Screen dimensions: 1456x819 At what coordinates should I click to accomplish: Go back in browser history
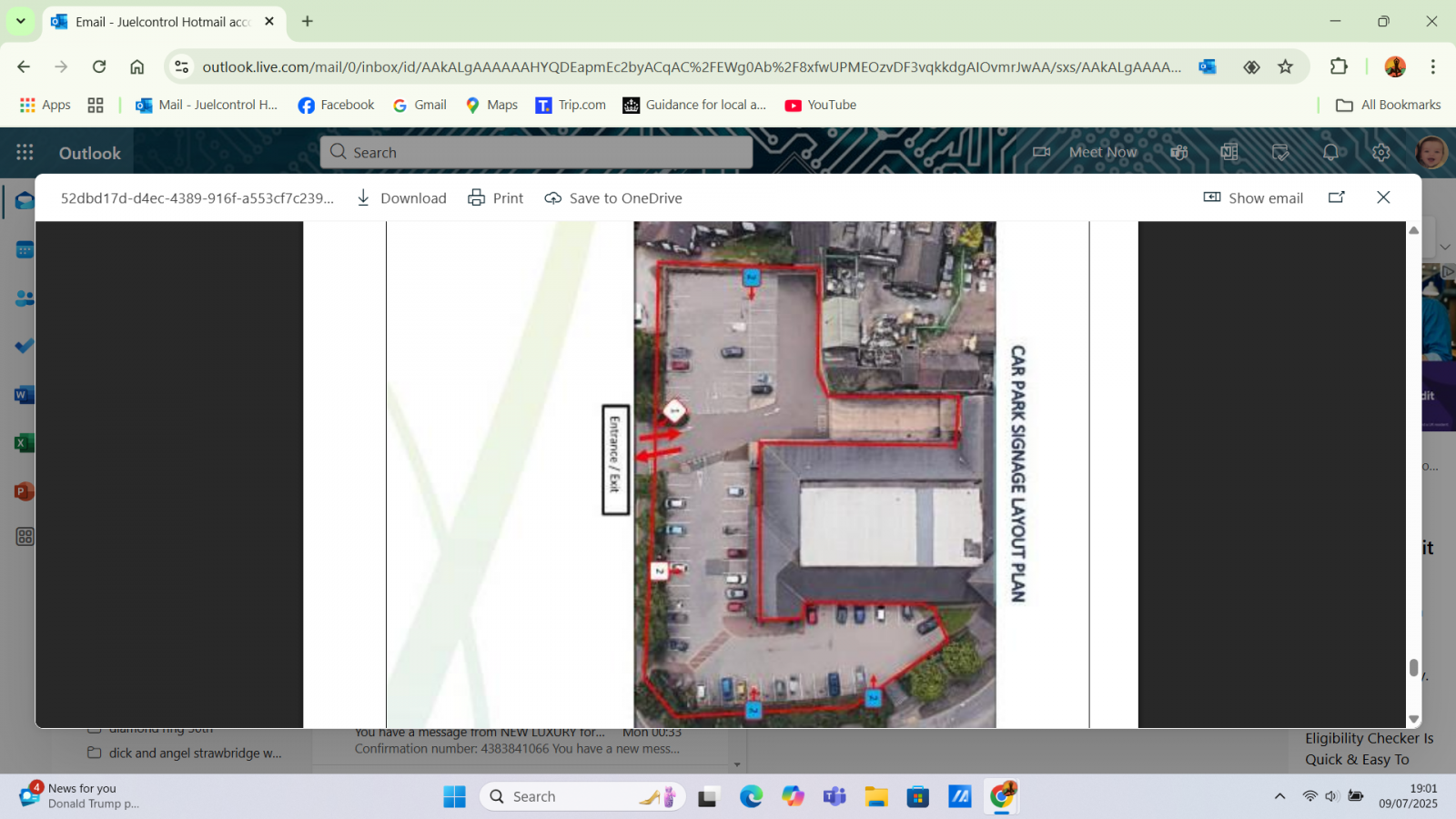click(x=24, y=66)
